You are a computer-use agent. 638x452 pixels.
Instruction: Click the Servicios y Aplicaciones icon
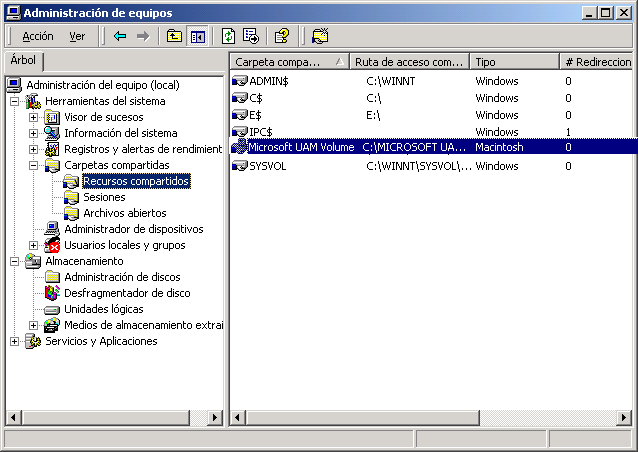click(x=33, y=341)
